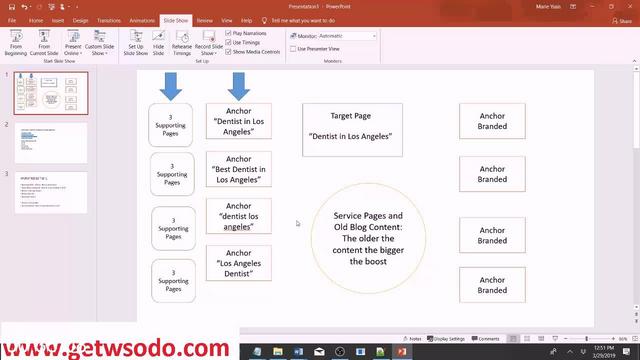Select Anchor "Los Angeles Dentist" box
This screenshot has height=360, width=640.
pyautogui.click(x=239, y=263)
